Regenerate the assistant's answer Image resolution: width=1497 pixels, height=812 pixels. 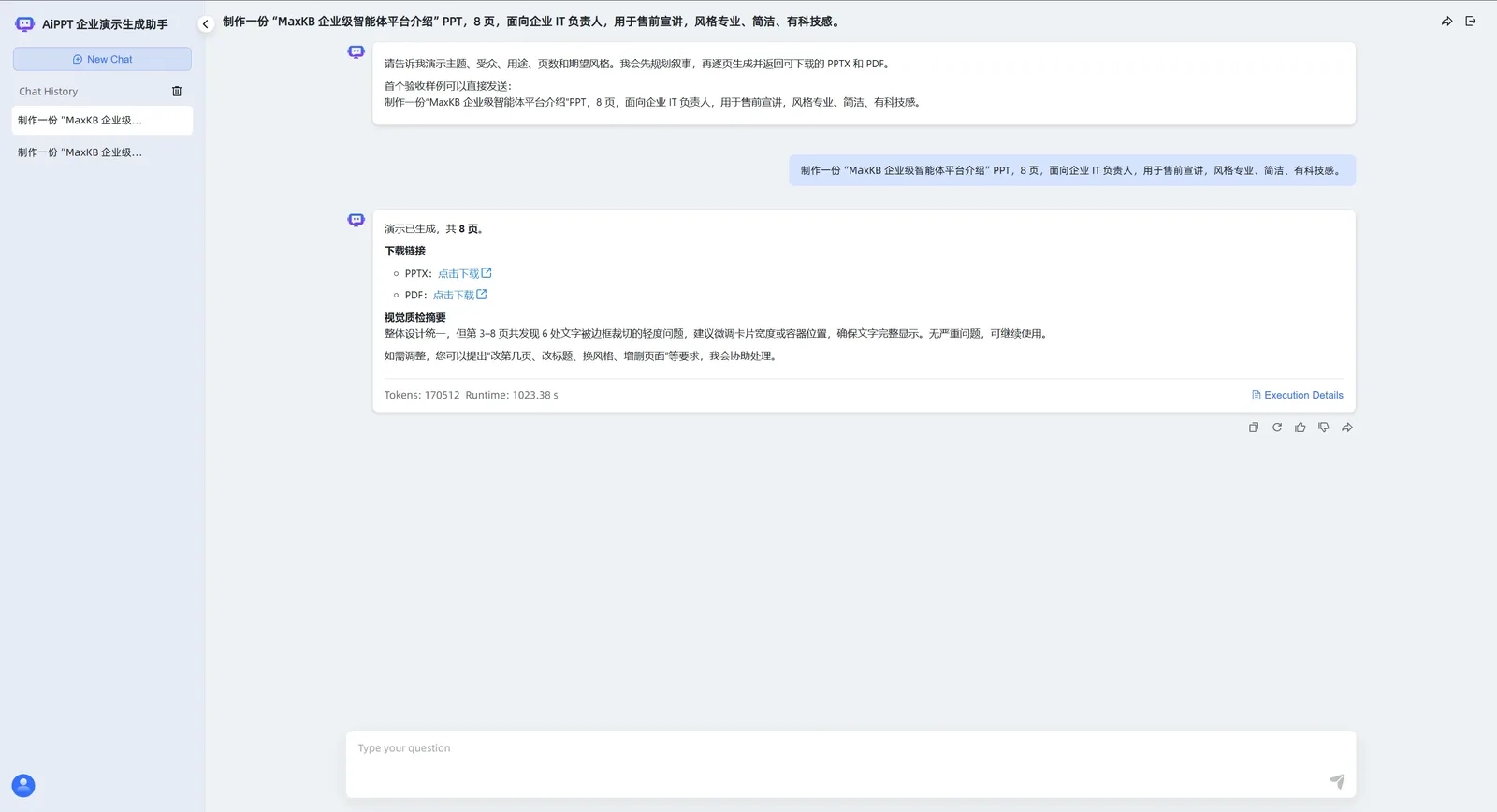pos(1277,428)
